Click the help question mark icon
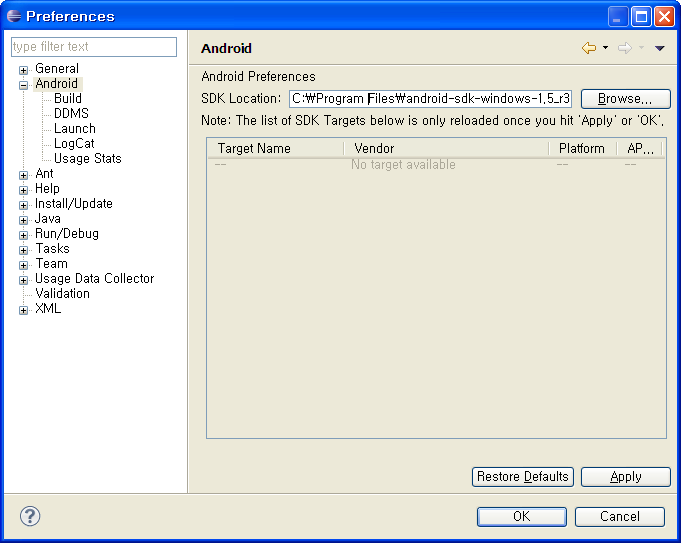Image resolution: width=681 pixels, height=543 pixels. pyautogui.click(x=30, y=516)
